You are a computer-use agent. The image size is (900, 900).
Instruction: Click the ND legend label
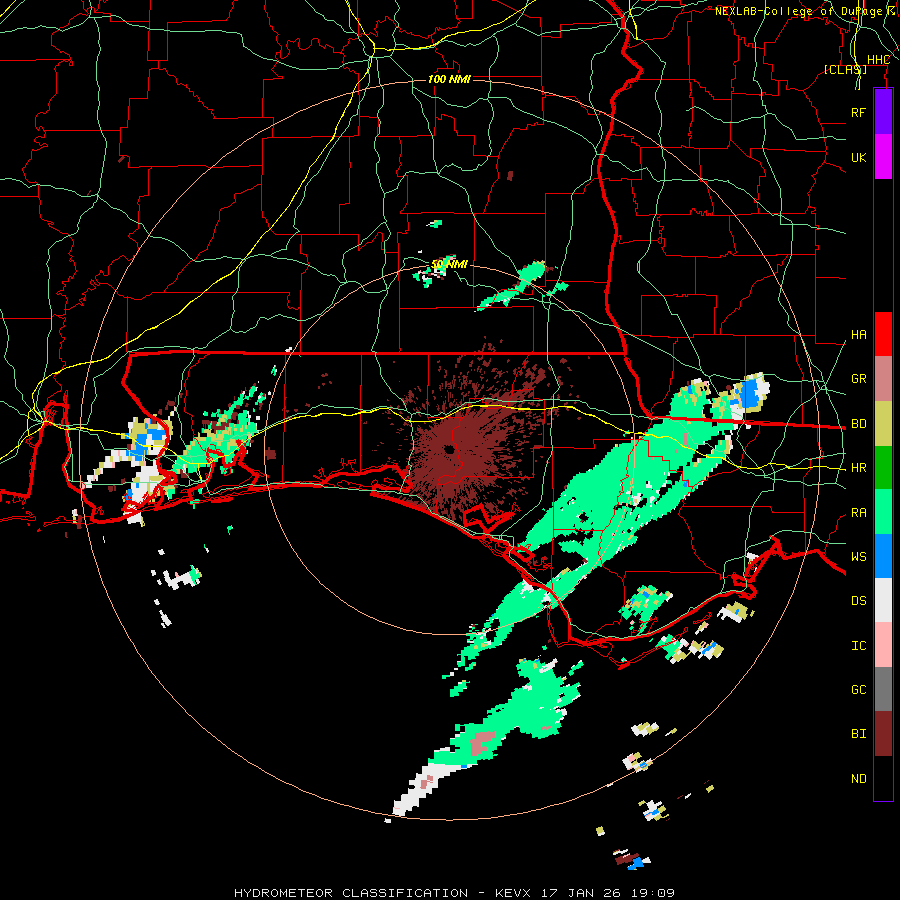859,779
